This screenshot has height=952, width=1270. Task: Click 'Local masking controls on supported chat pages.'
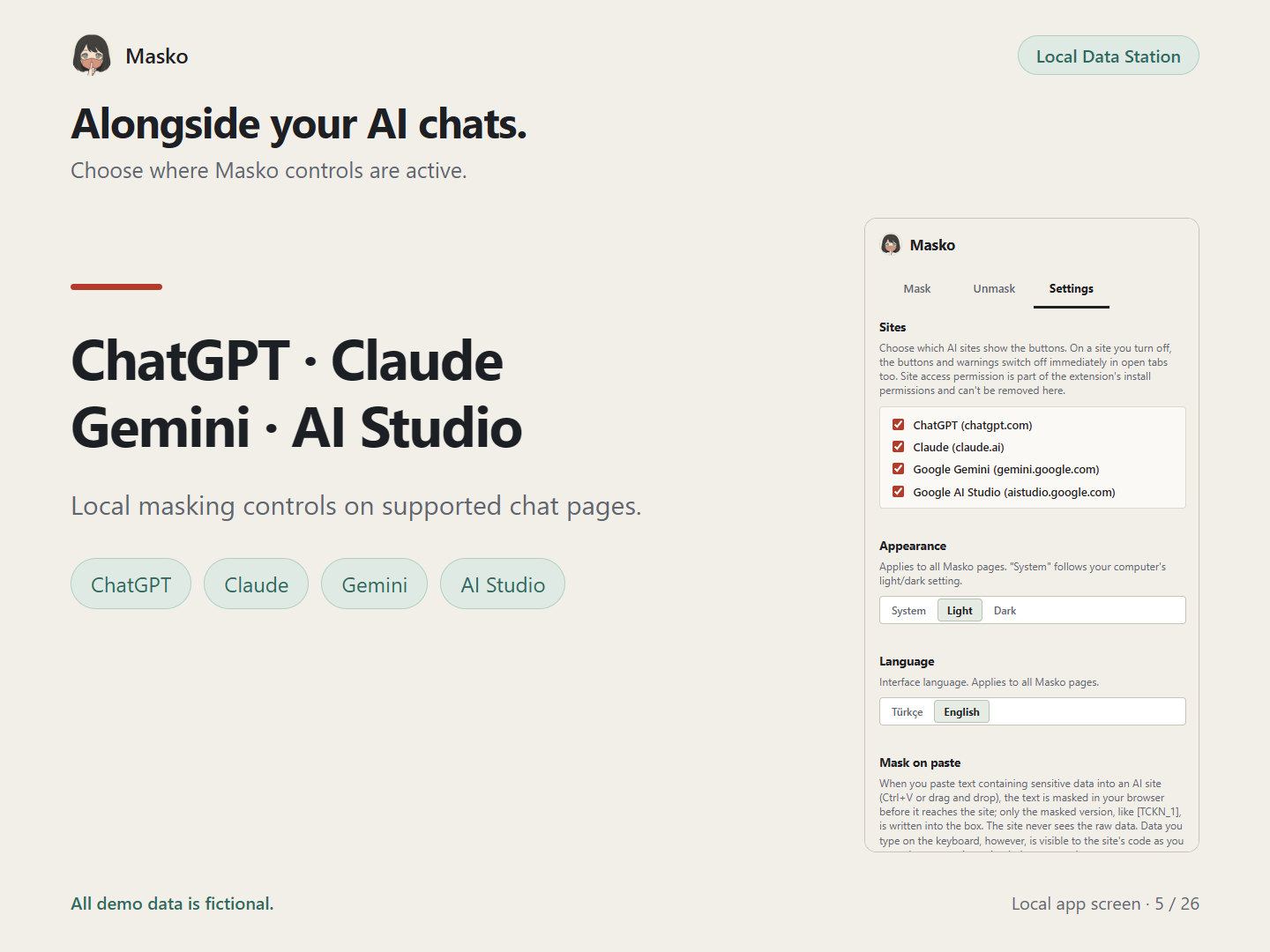tap(356, 506)
